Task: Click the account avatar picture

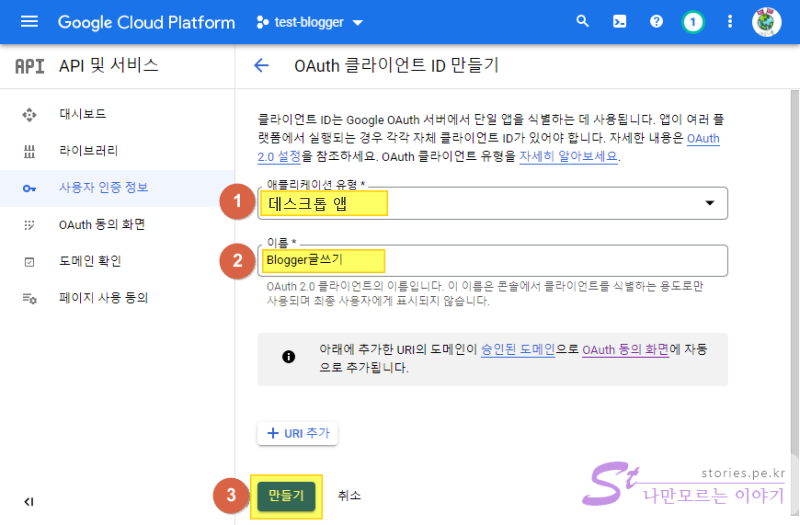Action: [x=766, y=22]
